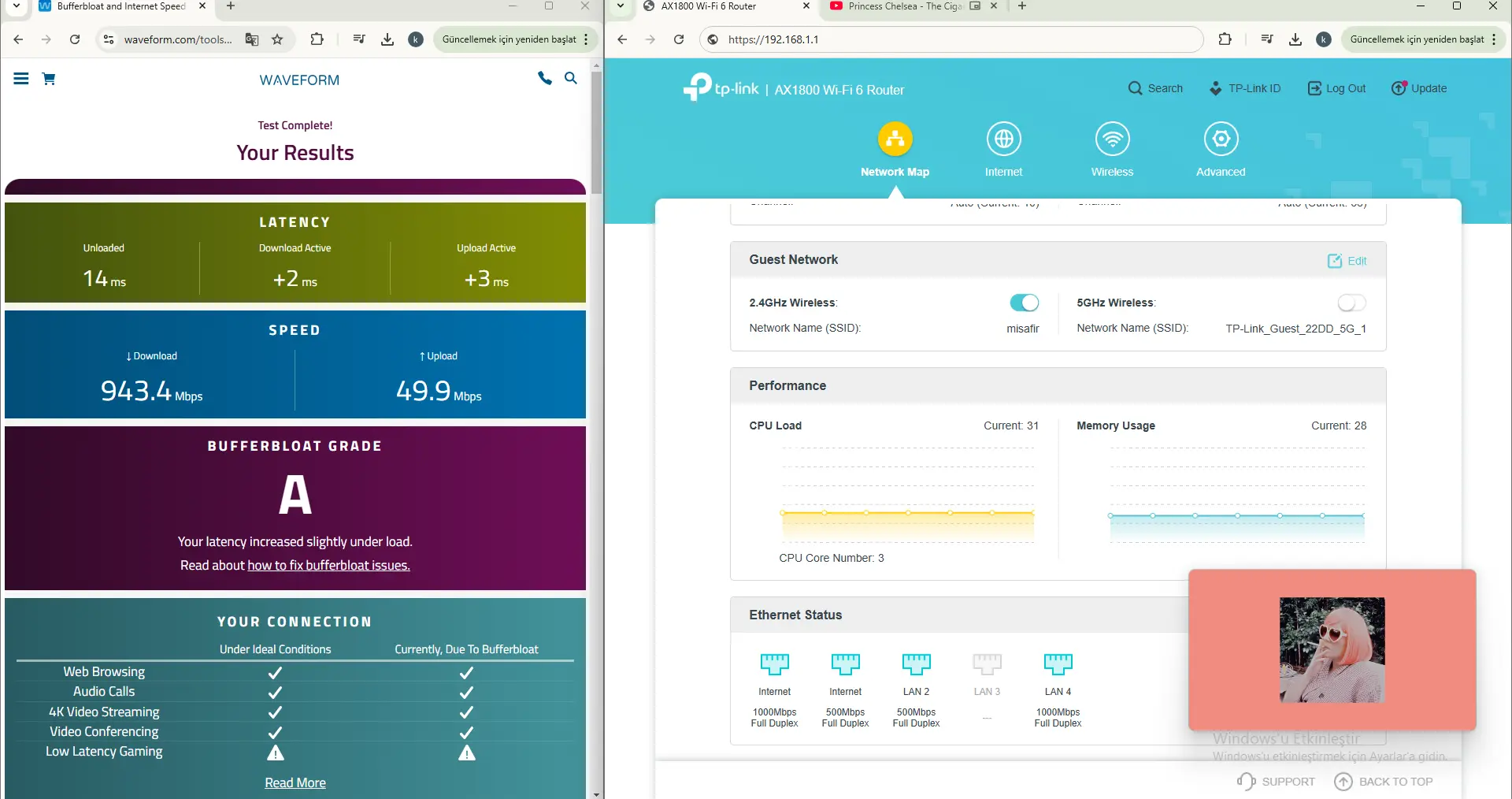Open TP-Link ID in the header
This screenshot has width=1512, height=799.
pos(1245,88)
